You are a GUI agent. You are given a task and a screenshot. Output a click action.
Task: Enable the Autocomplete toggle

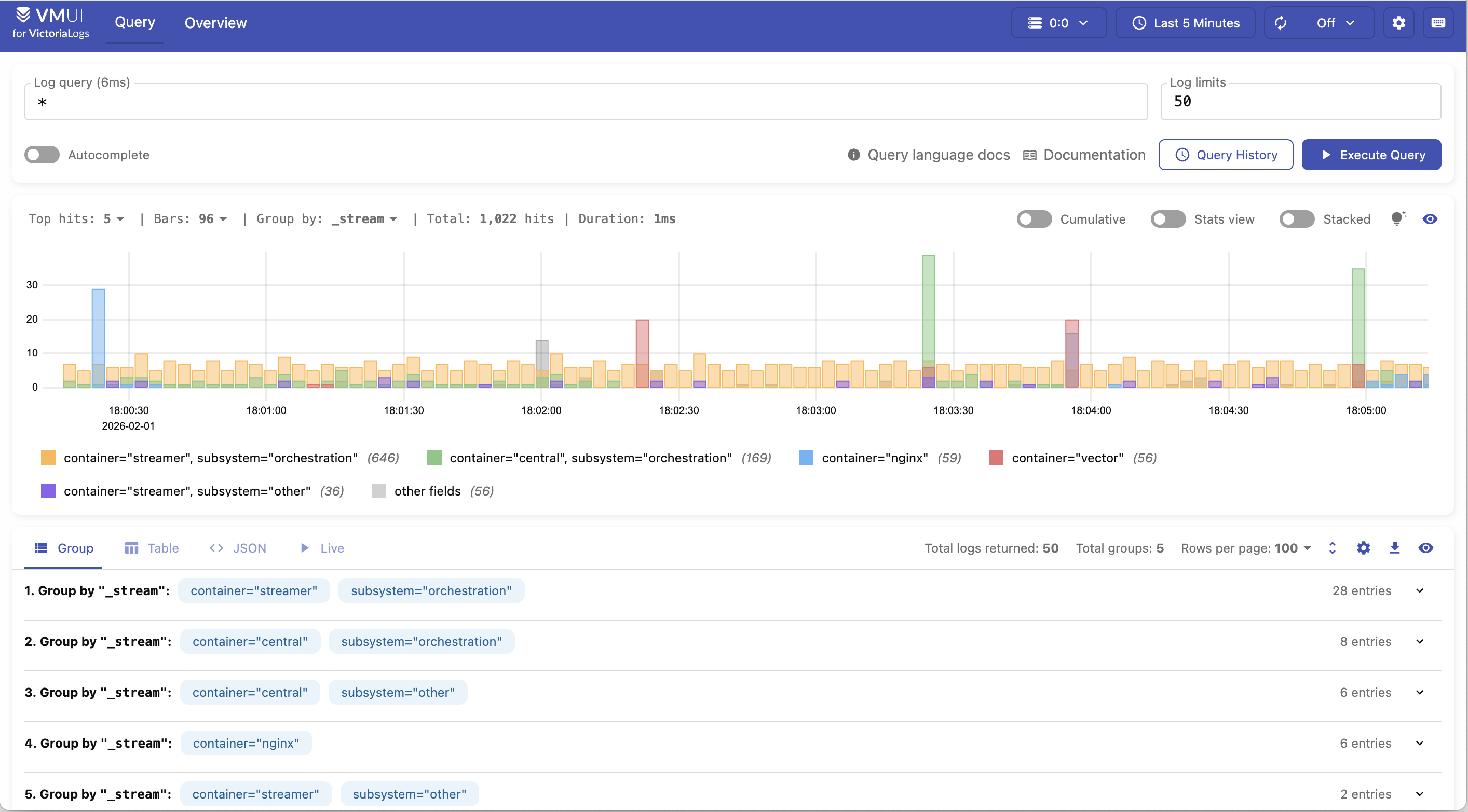point(42,154)
